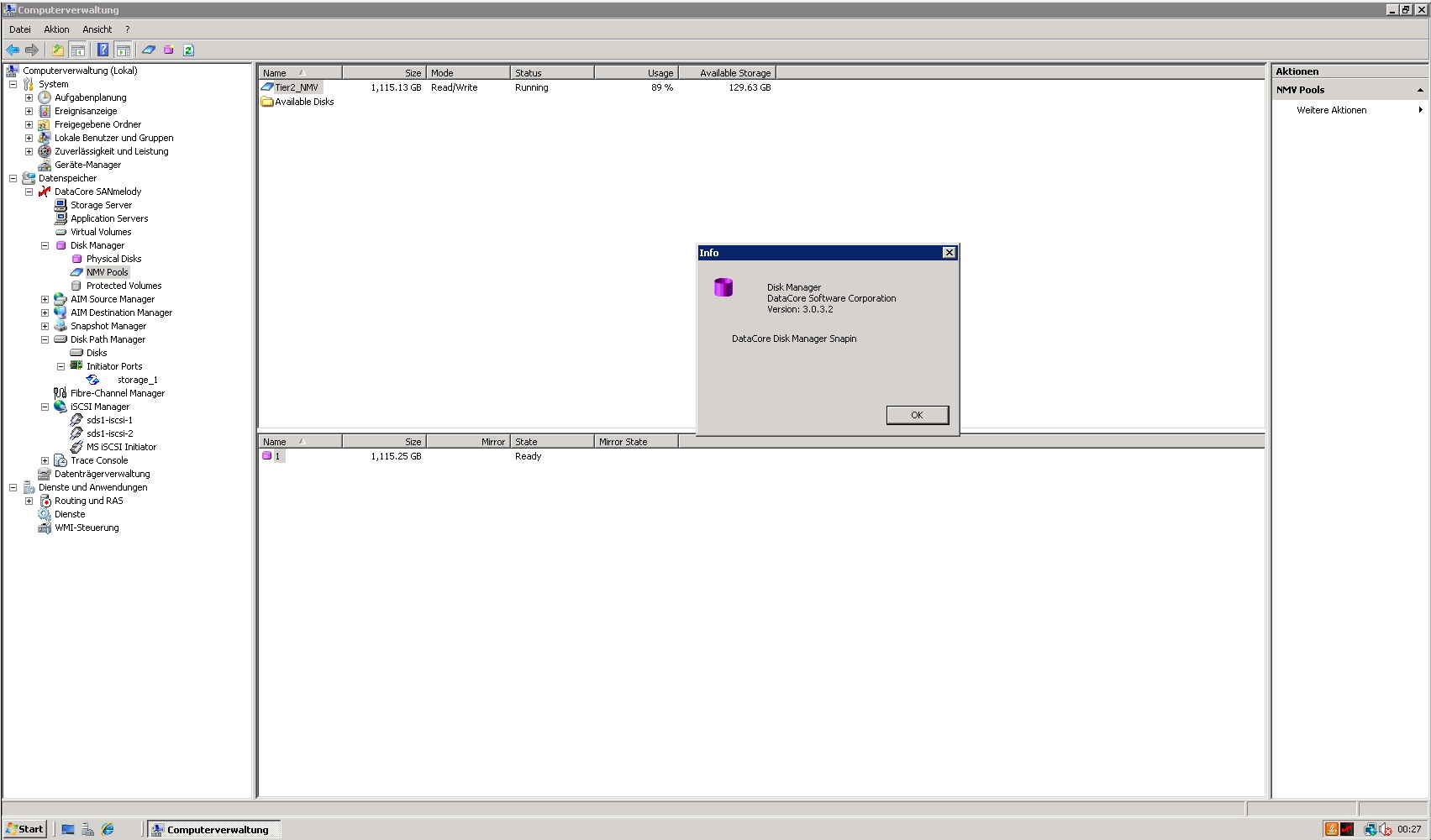Click the storage_1 initiator port icon

pos(92,380)
